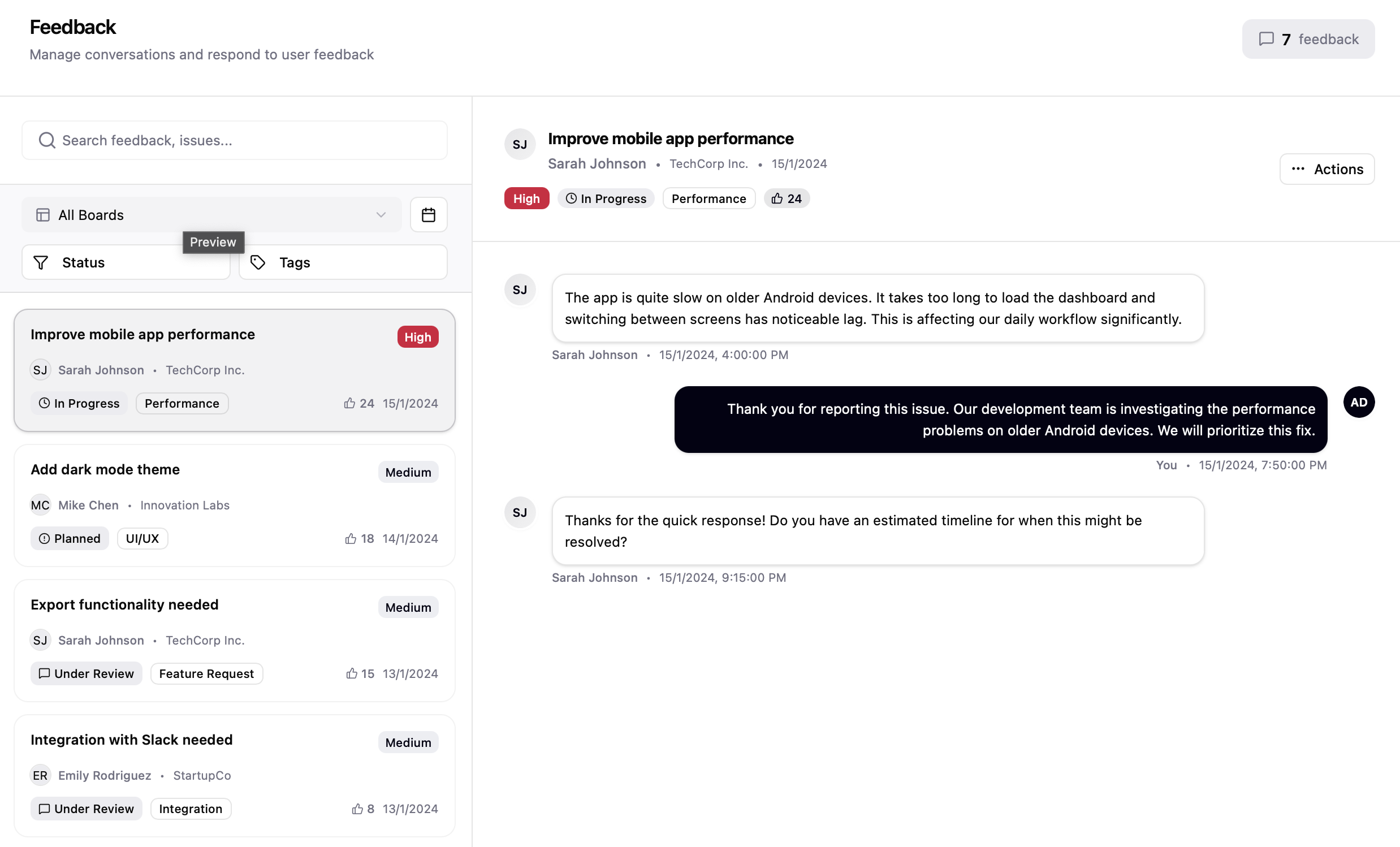Click the Performance tag in conversation header
The width and height of the screenshot is (1400, 847).
click(x=708, y=198)
